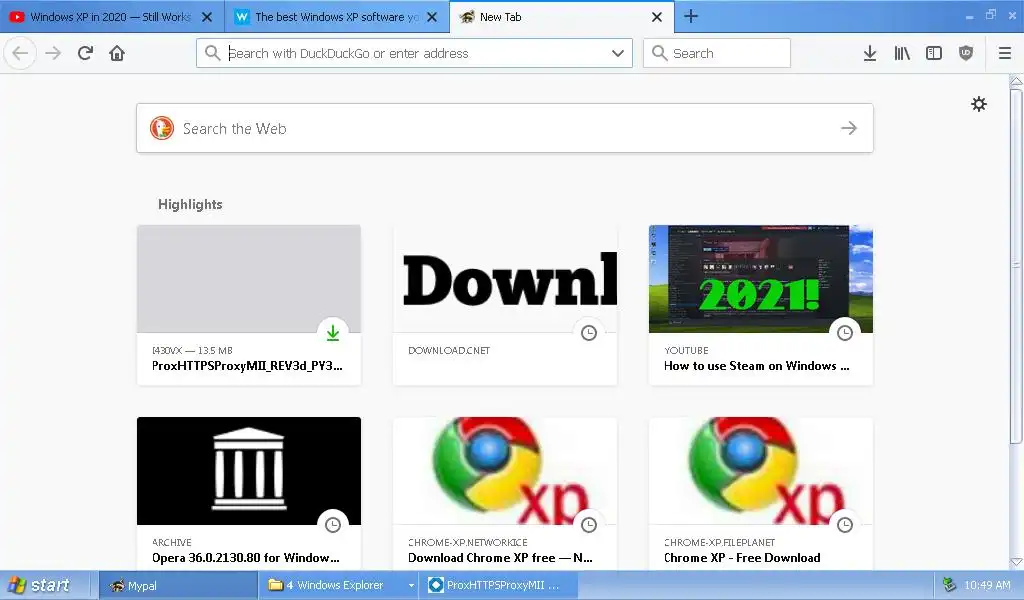Go back with the back arrow button

[20, 53]
